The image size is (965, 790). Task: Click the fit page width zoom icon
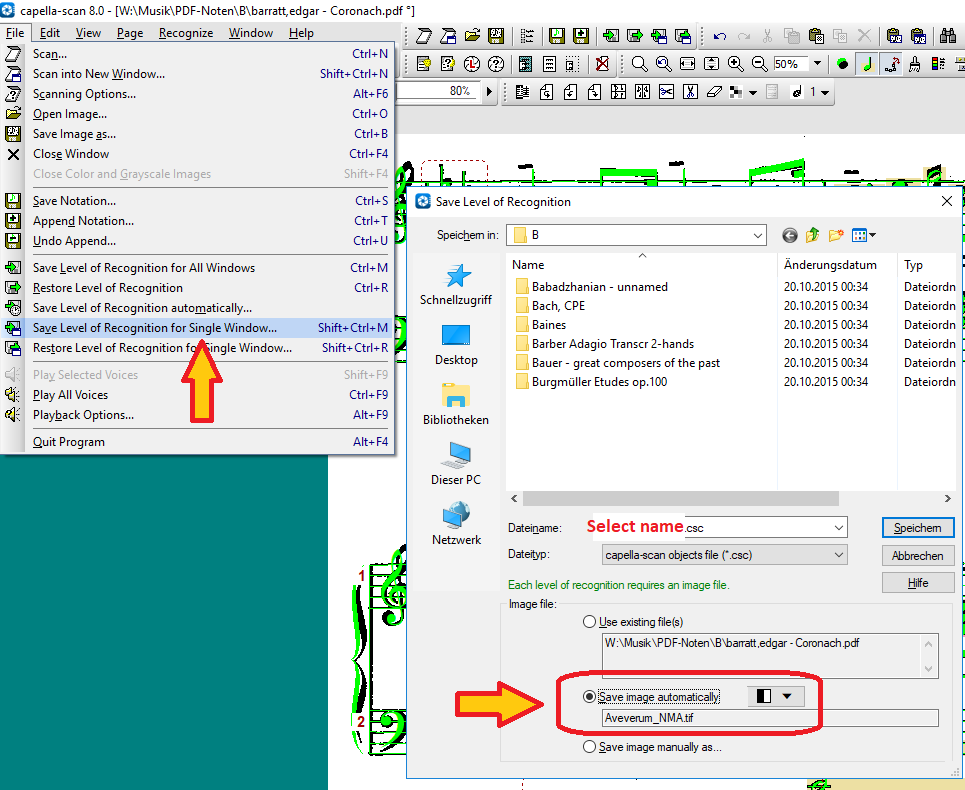(x=687, y=63)
